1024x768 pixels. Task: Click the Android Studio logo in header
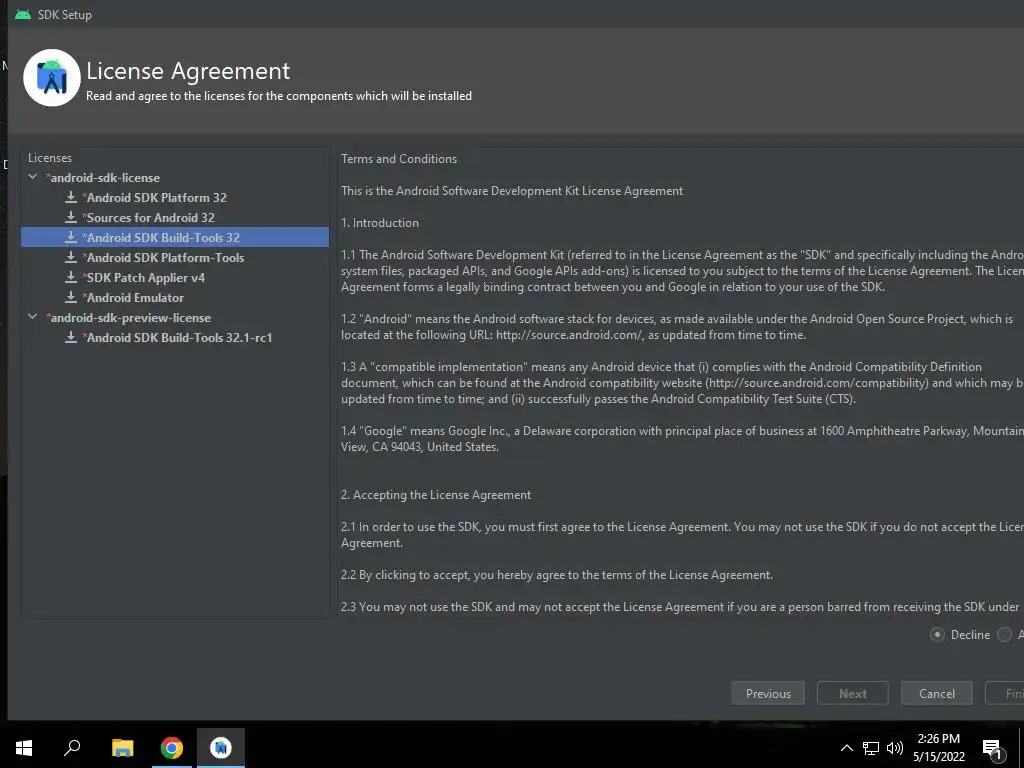[x=52, y=78]
